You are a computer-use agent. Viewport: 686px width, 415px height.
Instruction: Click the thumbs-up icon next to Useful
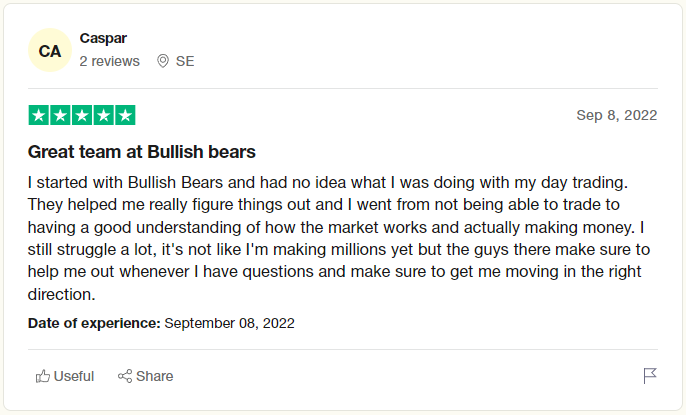tap(43, 376)
